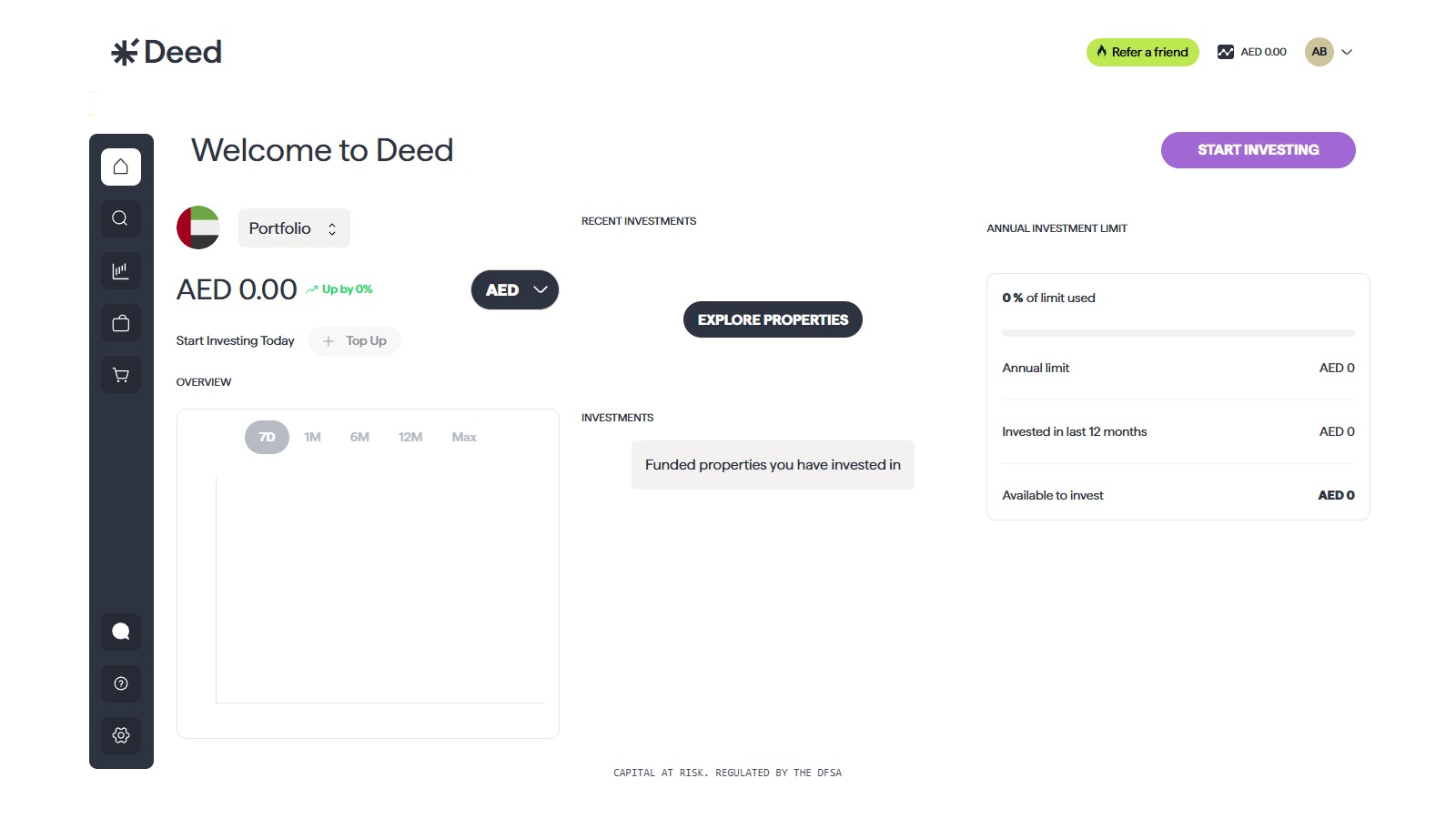The width and height of the screenshot is (1456, 819).
Task: Click the UAE flag avatar
Action: coord(198,227)
